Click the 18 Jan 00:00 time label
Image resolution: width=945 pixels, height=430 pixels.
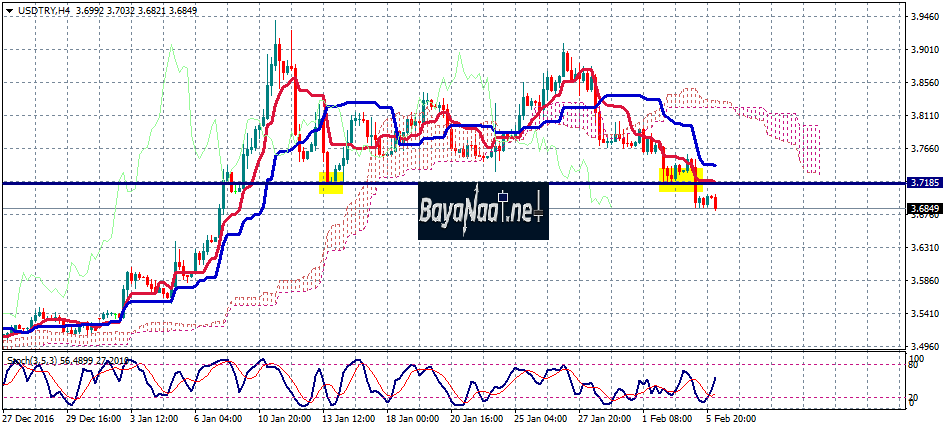(x=411, y=420)
